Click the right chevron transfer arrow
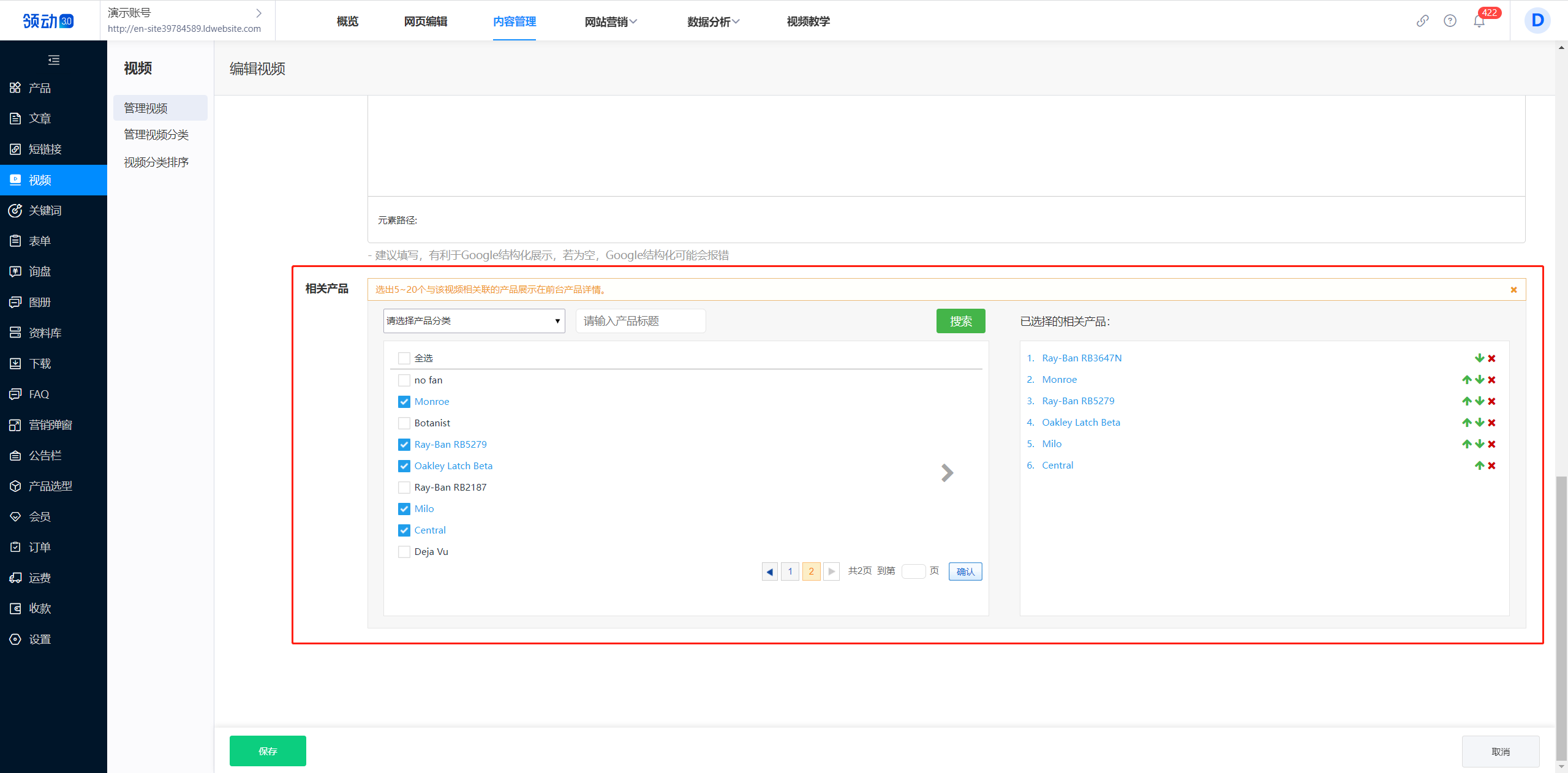The width and height of the screenshot is (1568, 773). (947, 473)
